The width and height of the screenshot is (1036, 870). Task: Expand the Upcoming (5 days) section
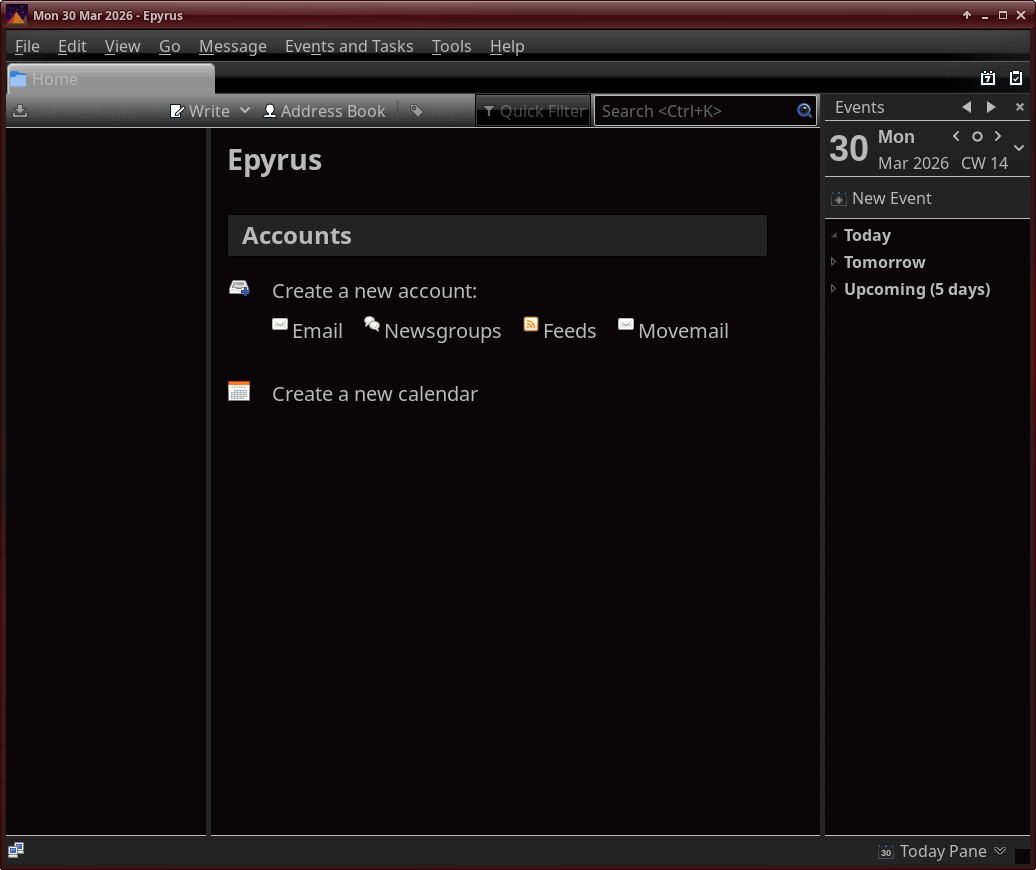tap(834, 289)
